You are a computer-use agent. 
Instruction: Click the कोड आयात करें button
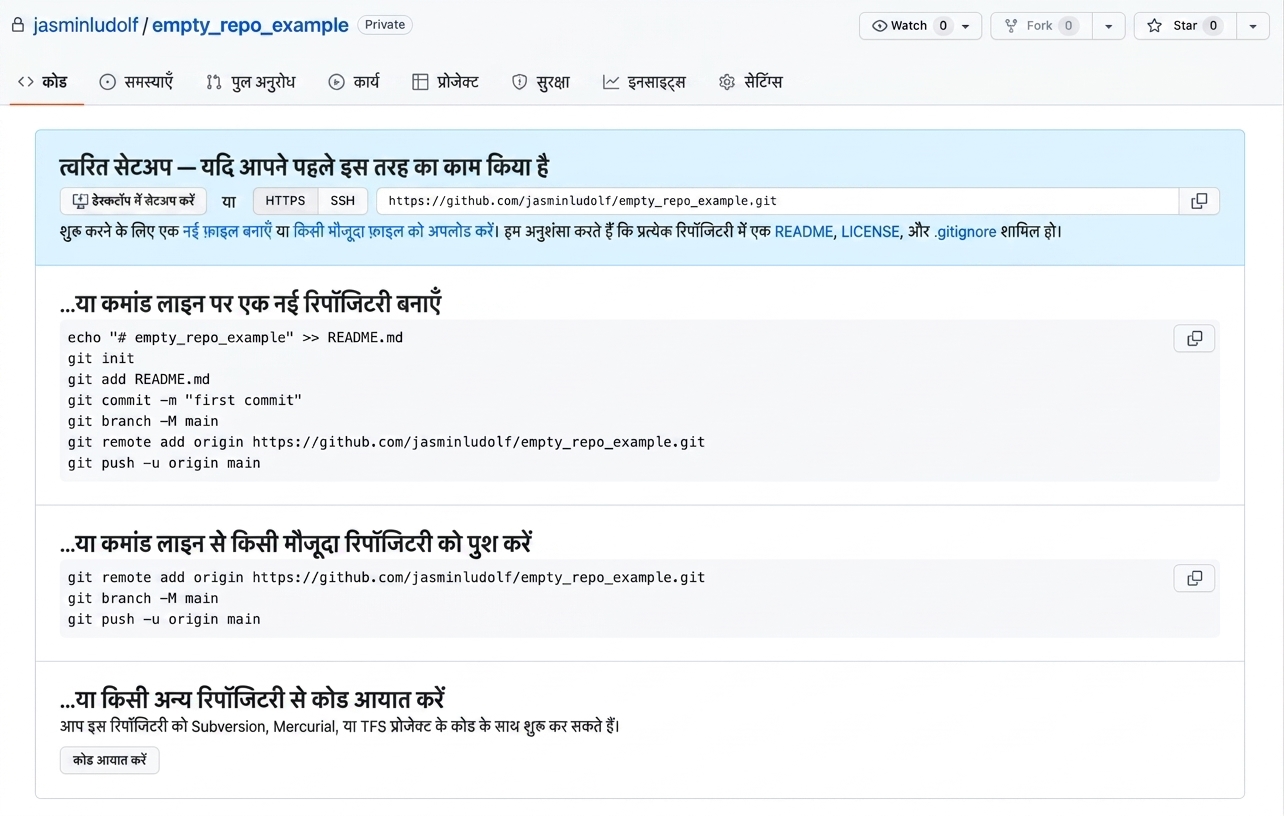pyautogui.click(x=109, y=760)
